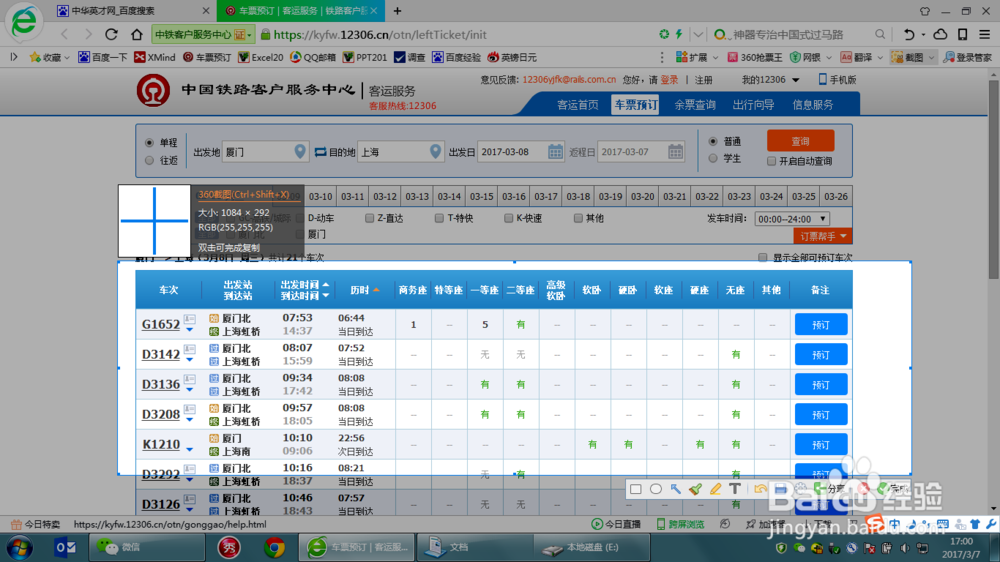The width and height of the screenshot is (1000, 562).
Task: Save the screenshot with the disk icon
Action: click(781, 489)
